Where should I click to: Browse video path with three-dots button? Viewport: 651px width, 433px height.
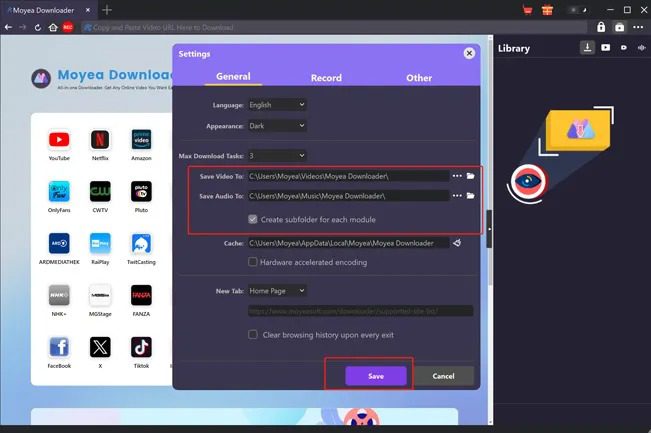457,175
